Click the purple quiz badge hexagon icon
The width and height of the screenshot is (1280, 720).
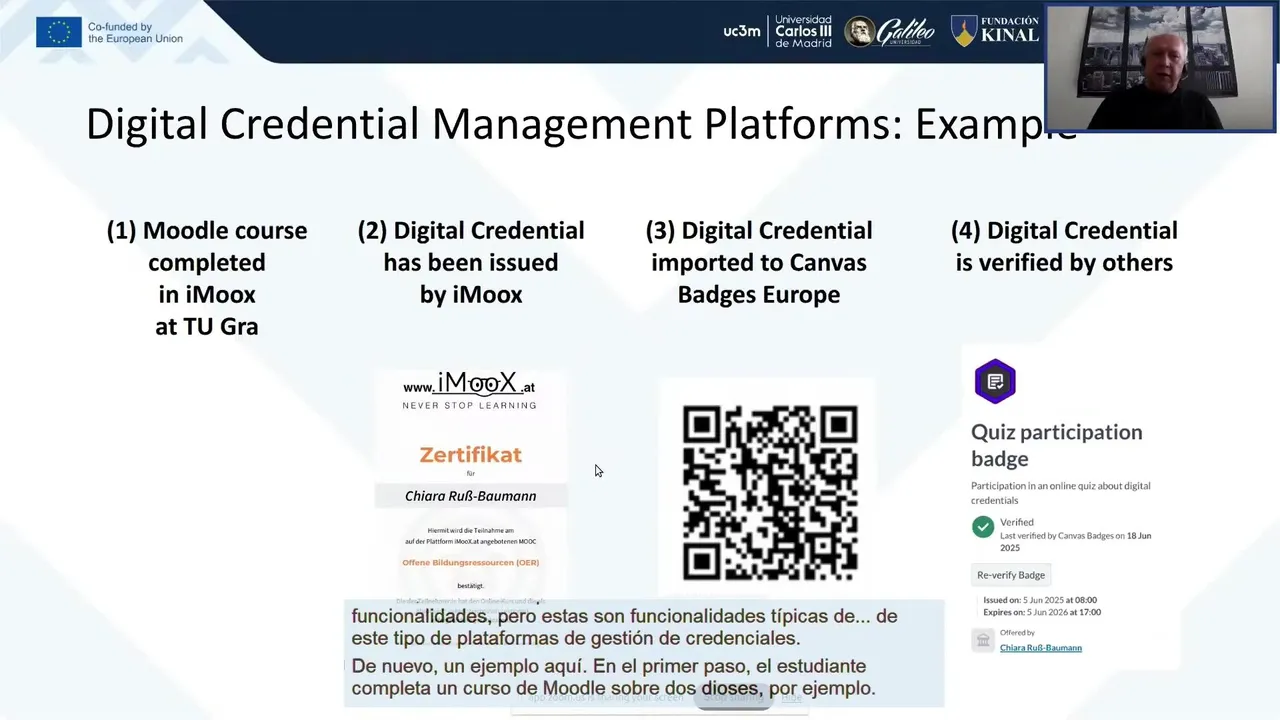(995, 381)
